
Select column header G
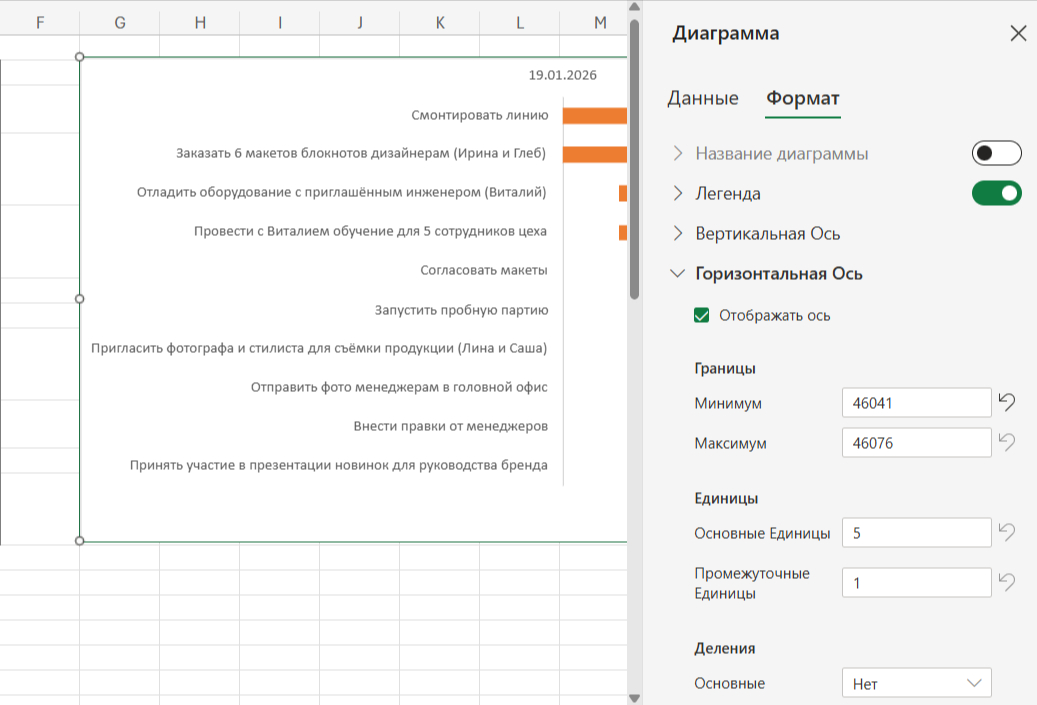(x=120, y=22)
